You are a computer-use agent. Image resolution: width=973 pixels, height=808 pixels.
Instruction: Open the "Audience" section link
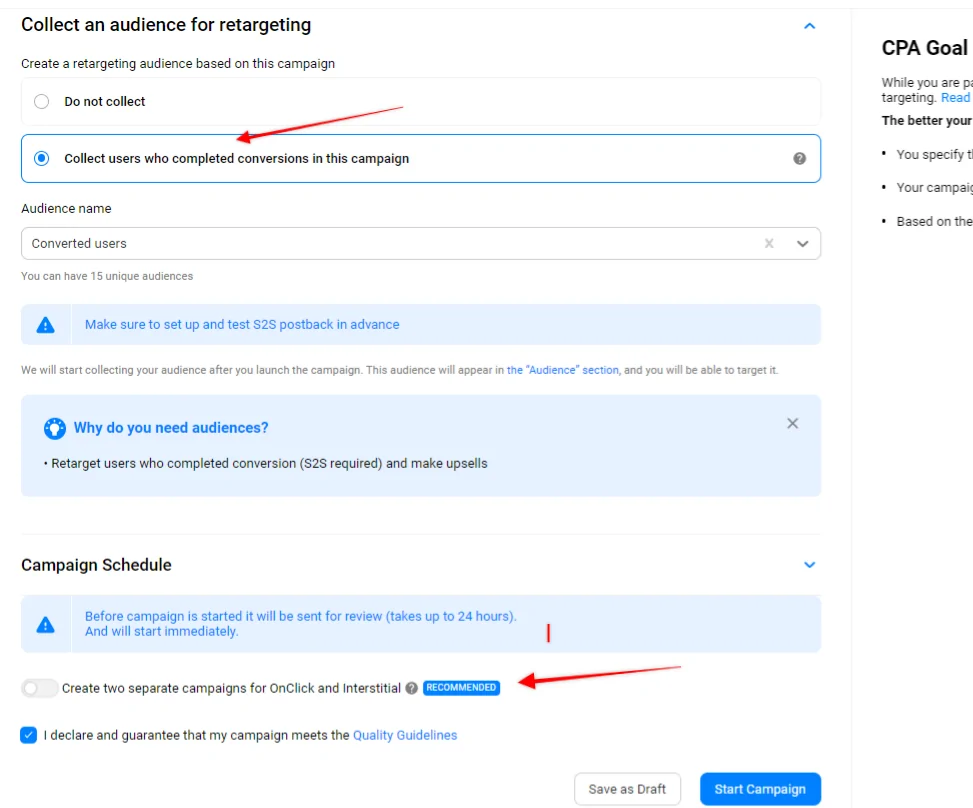pyautogui.click(x=563, y=370)
